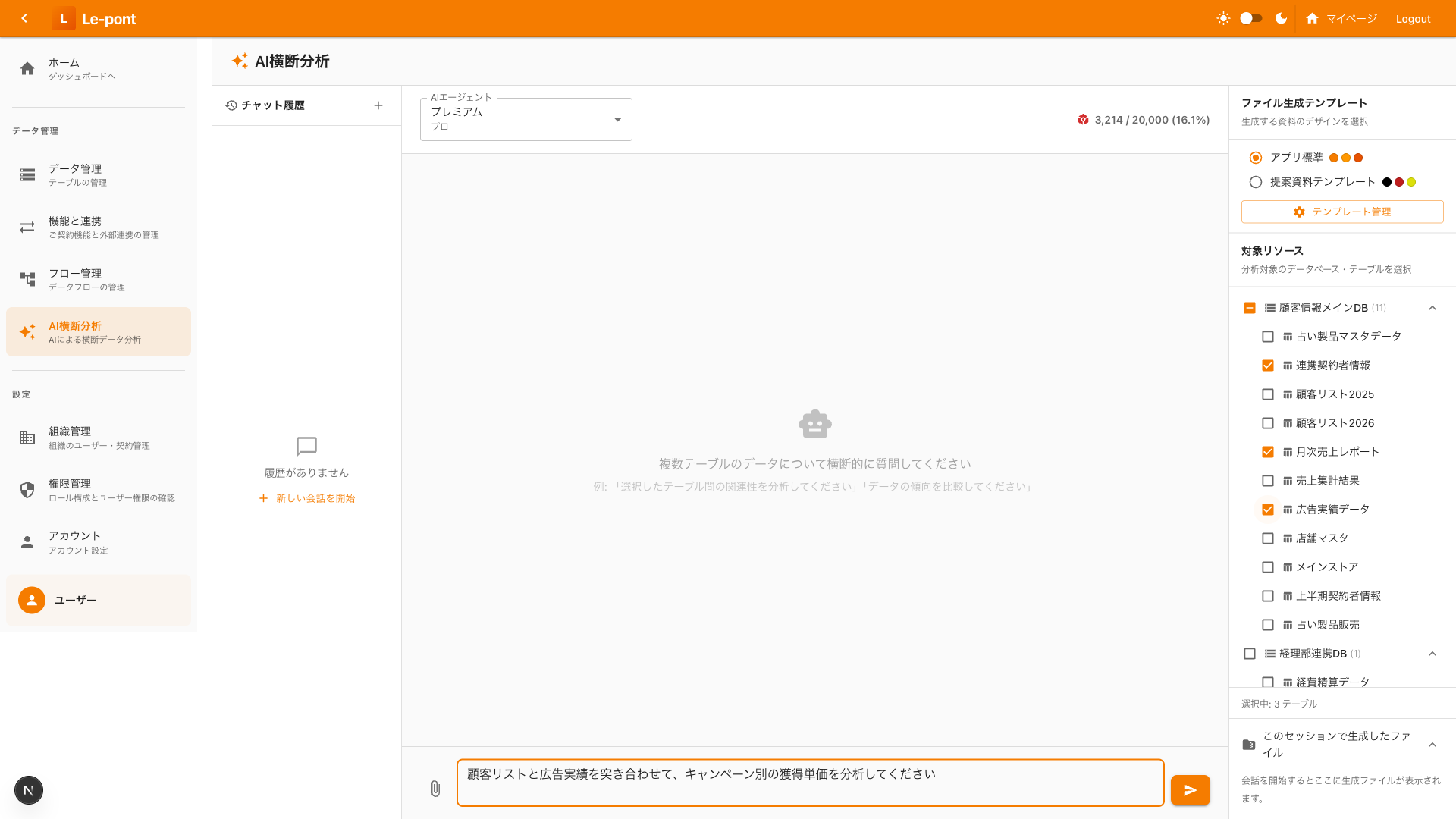Uncheck the 連携契約者情報 checkbox

coord(1268,366)
